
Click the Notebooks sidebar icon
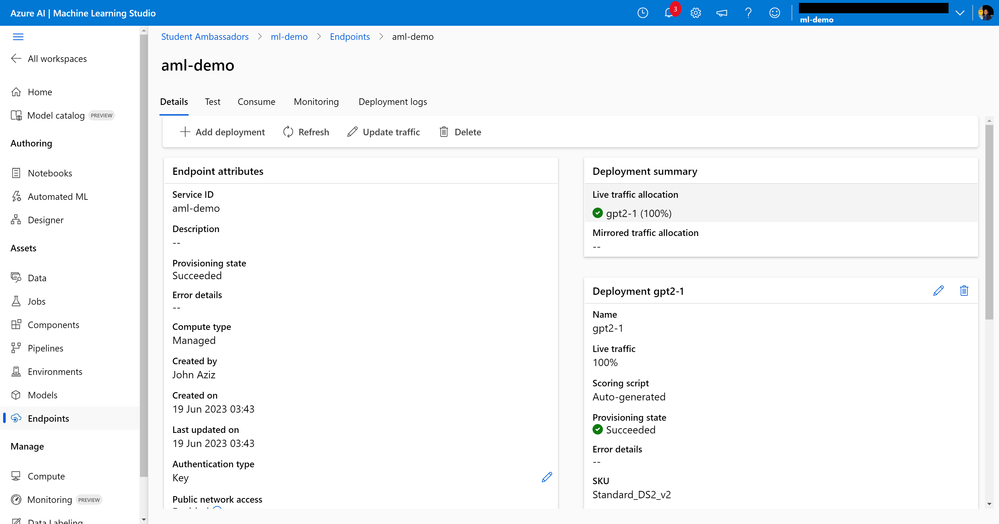(x=17, y=173)
